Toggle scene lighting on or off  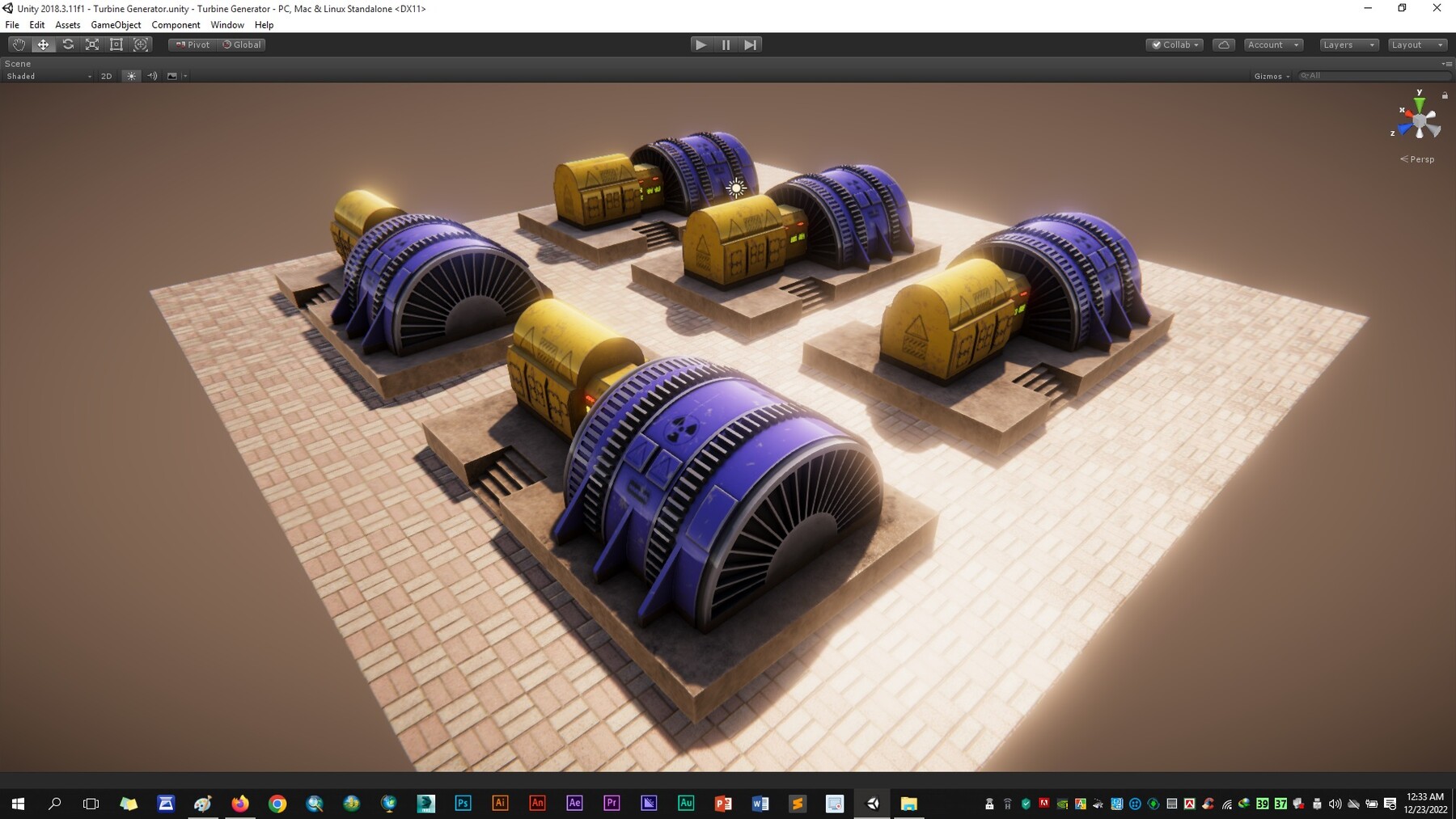pyautogui.click(x=131, y=75)
